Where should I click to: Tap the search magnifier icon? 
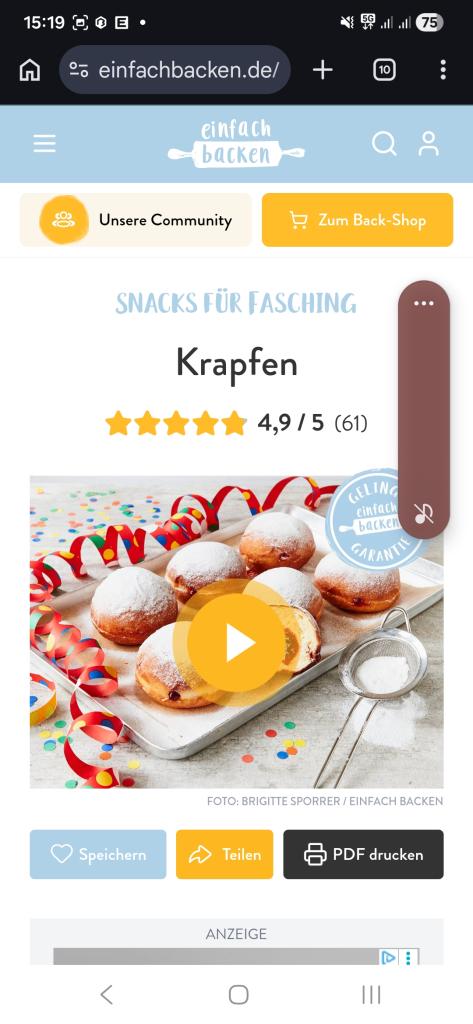pyautogui.click(x=384, y=144)
